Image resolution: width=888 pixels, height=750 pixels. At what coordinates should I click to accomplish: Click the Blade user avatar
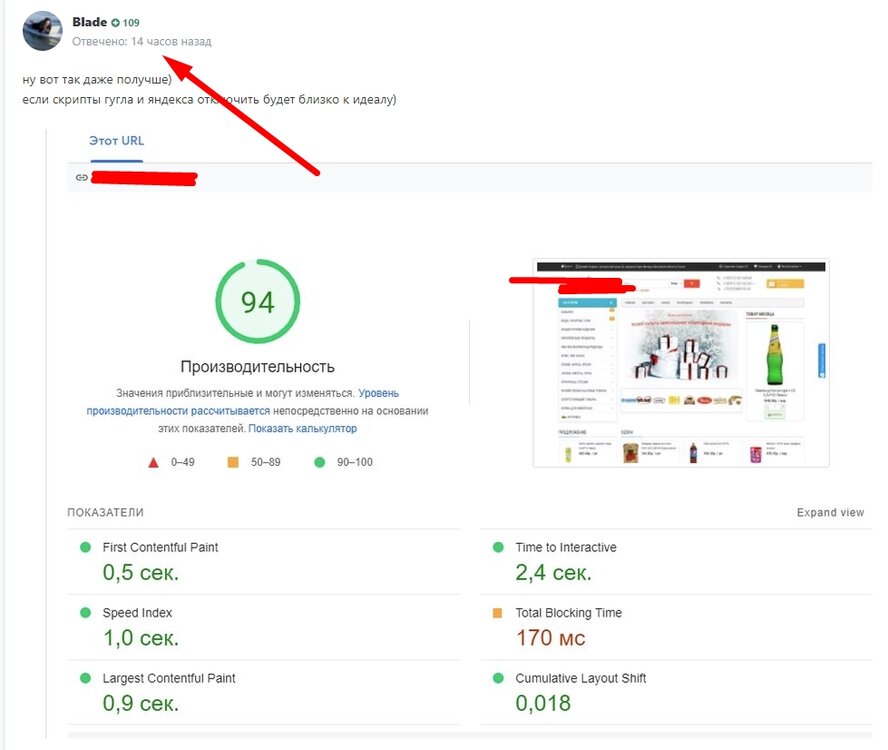click(42, 31)
